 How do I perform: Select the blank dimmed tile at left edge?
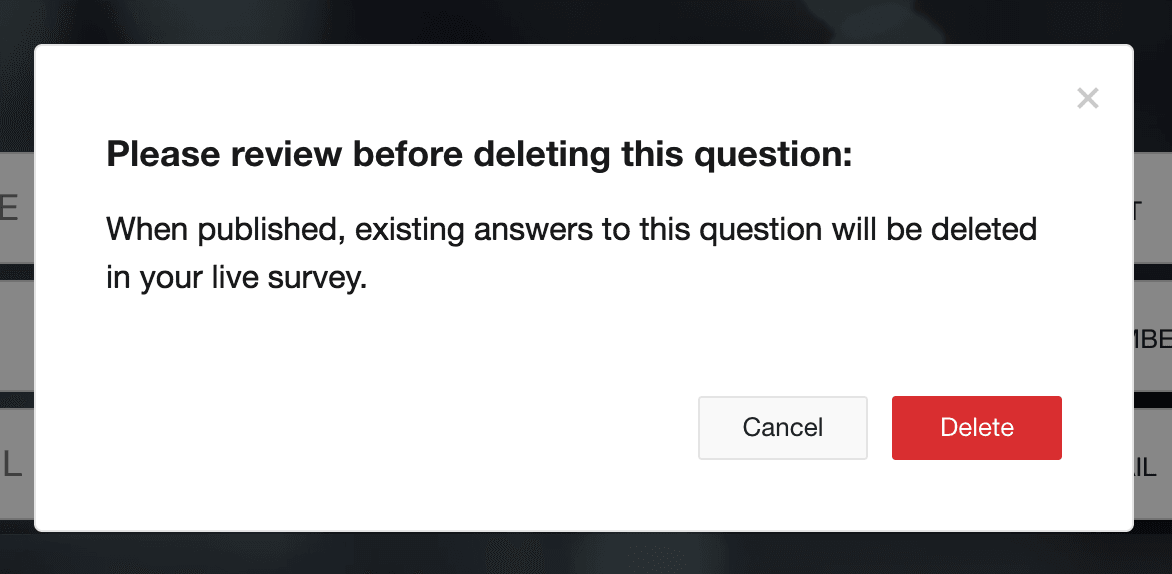(x=16, y=336)
